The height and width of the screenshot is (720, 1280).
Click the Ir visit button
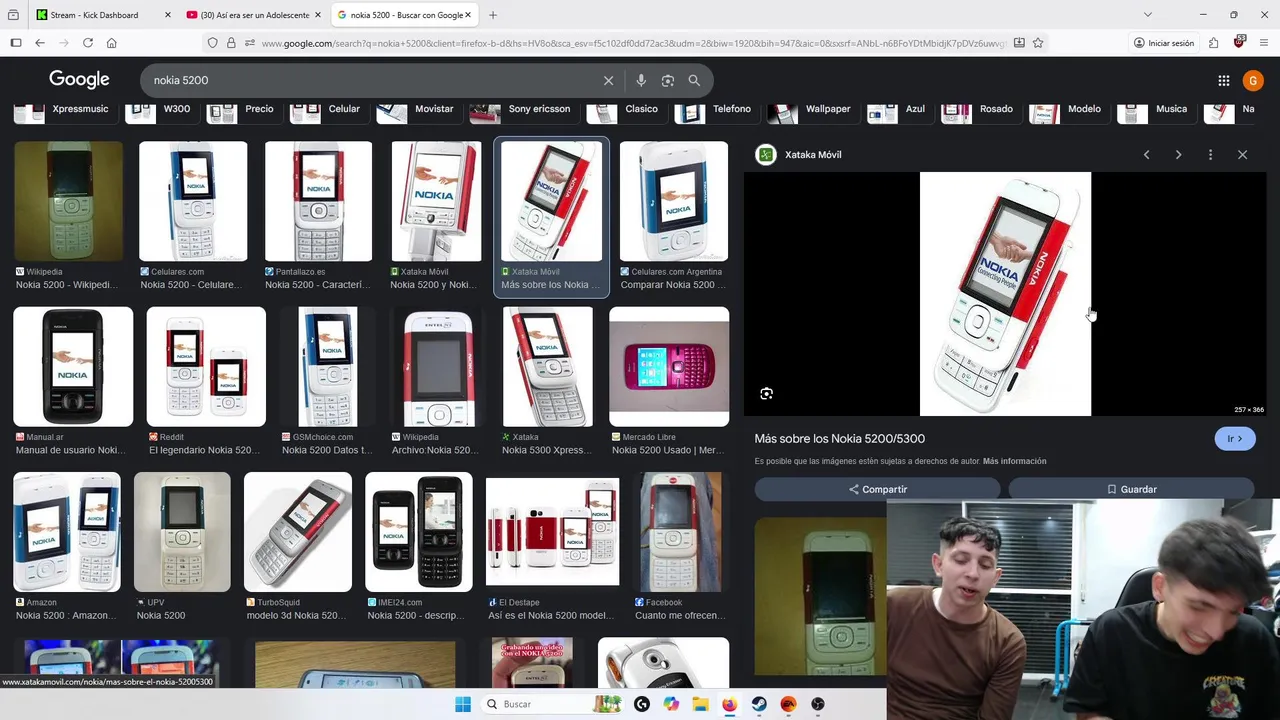pos(1235,439)
